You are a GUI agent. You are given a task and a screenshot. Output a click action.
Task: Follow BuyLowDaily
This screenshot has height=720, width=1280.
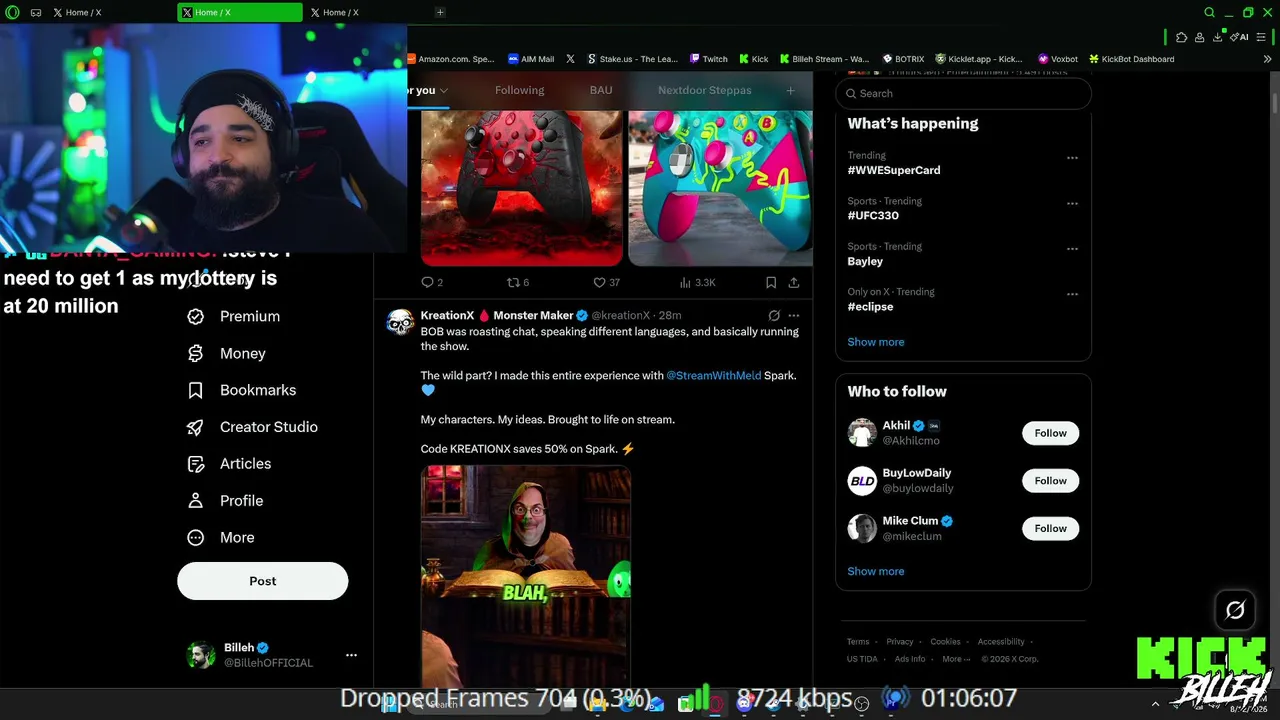(1050, 481)
